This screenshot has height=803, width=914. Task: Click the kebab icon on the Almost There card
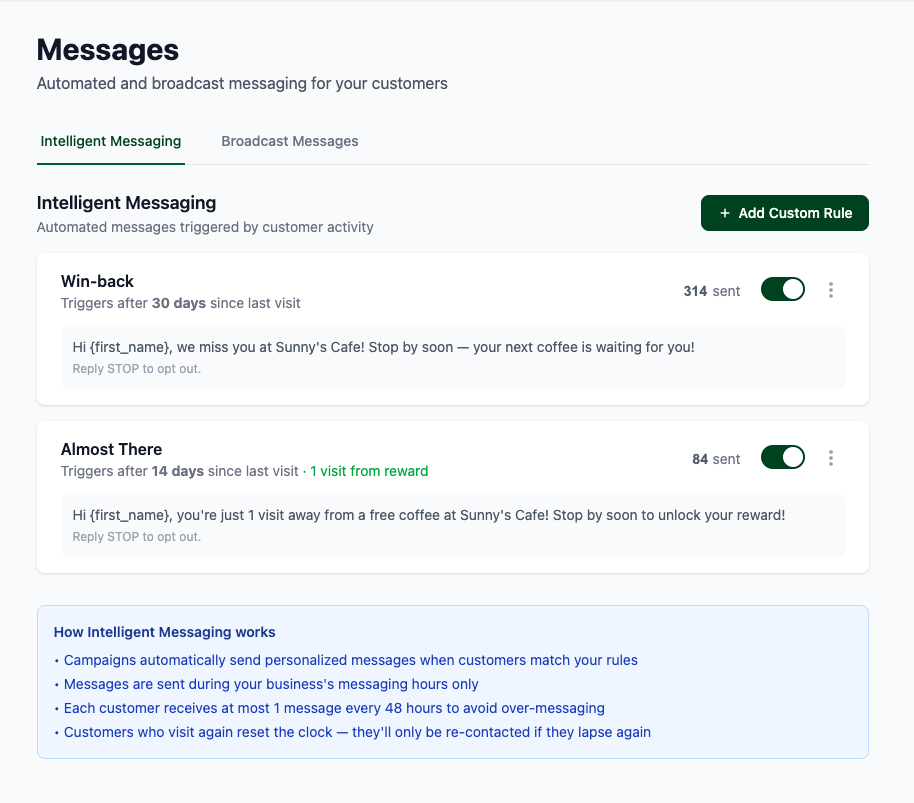831,457
